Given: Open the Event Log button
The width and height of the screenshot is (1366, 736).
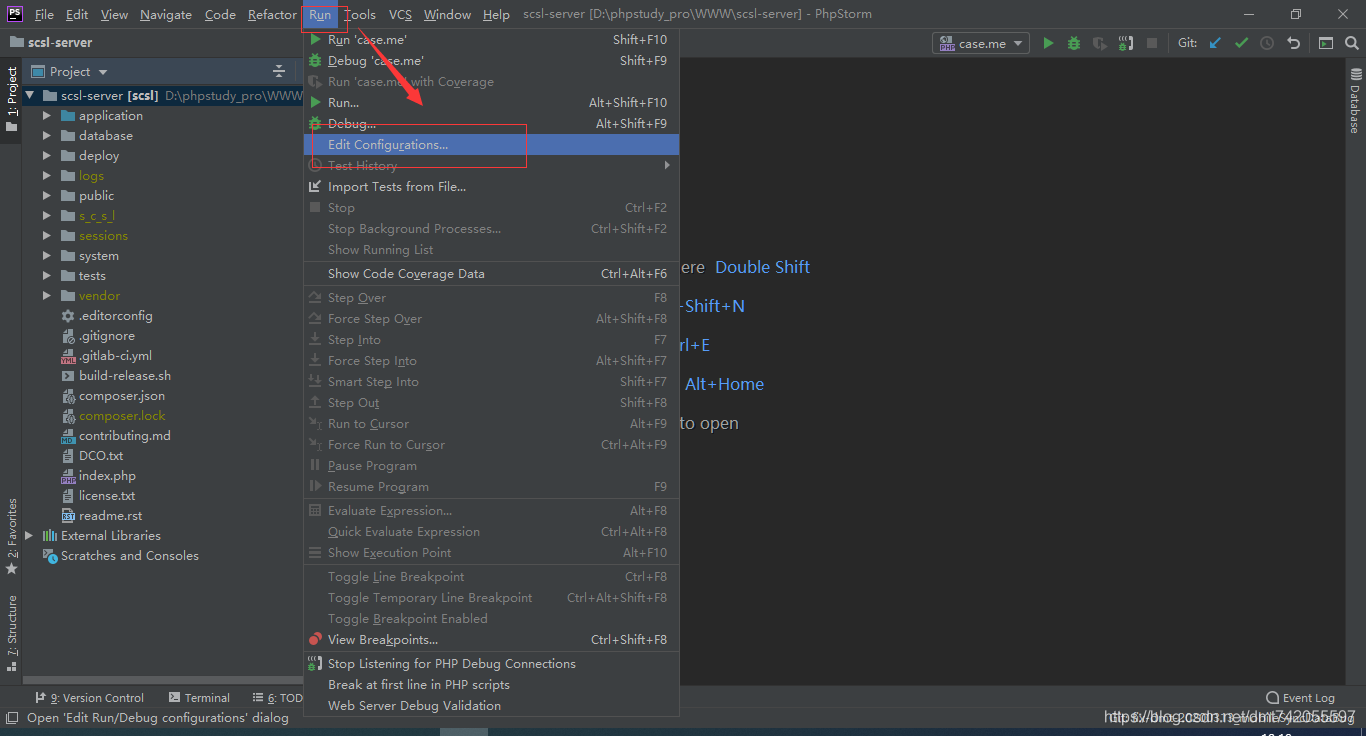Looking at the screenshot, I should [x=1300, y=698].
